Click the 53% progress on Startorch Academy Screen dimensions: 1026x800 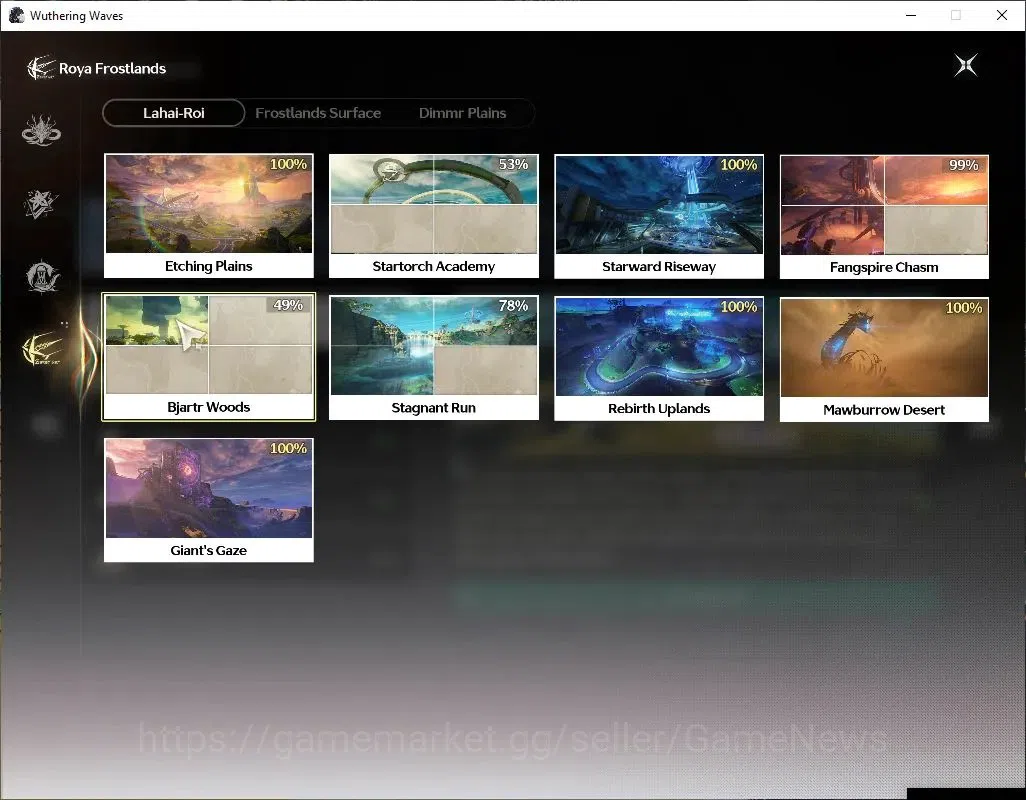[x=513, y=164]
